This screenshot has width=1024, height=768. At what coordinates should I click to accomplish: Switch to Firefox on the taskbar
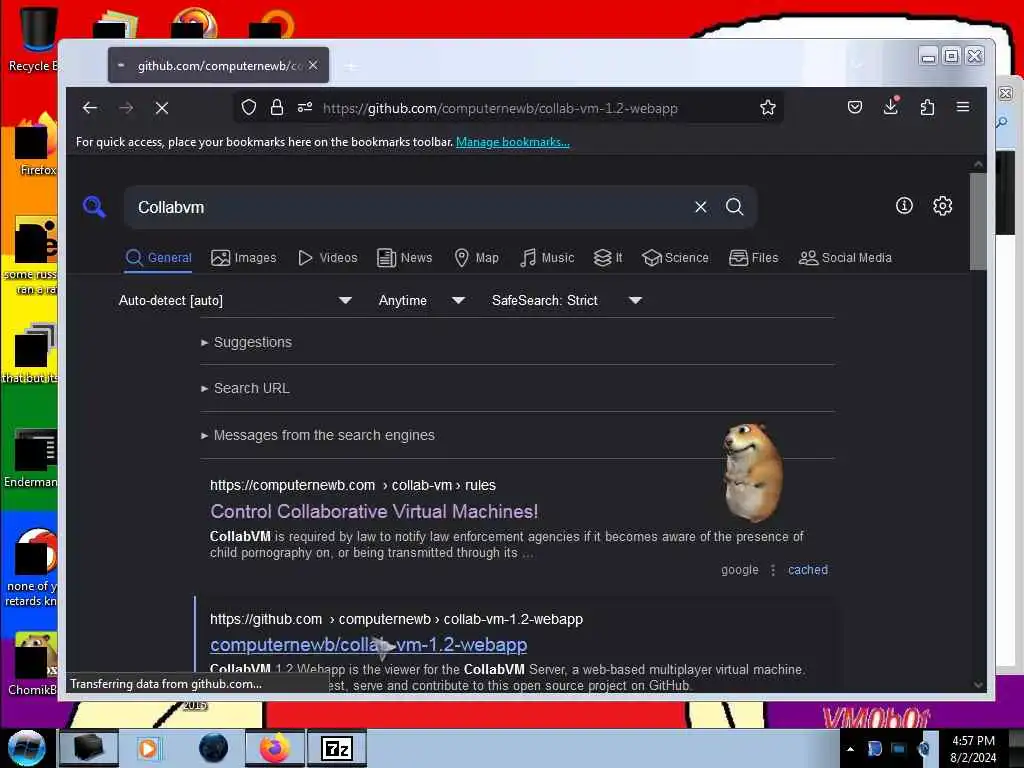[x=275, y=748]
